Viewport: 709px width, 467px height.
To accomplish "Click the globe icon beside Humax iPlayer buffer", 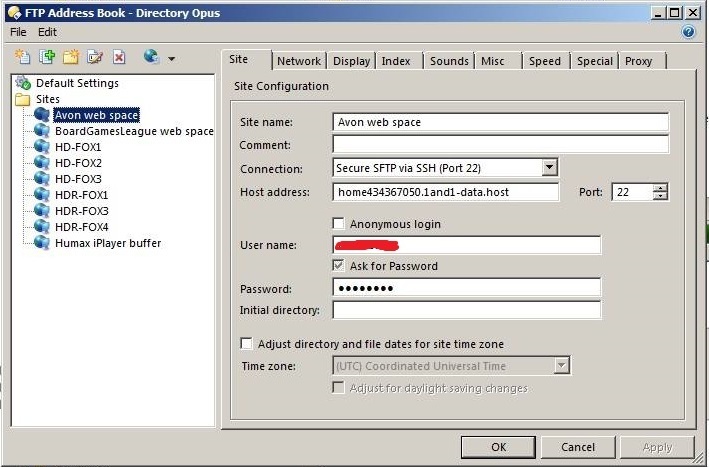I will coord(42,243).
